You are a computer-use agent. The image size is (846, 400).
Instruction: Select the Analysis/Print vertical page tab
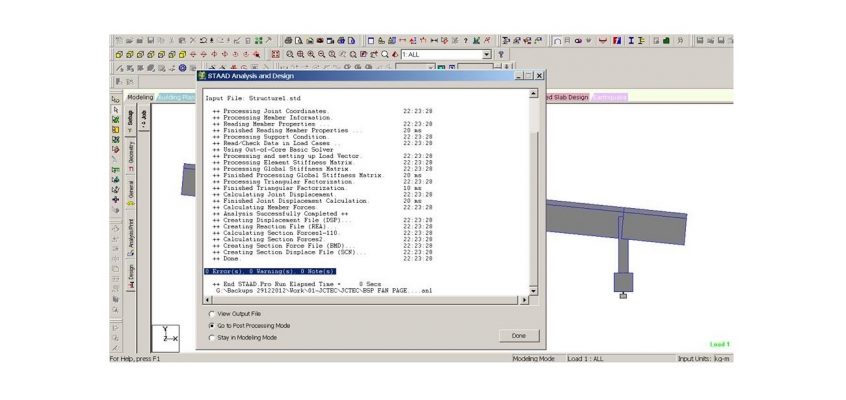click(x=131, y=236)
